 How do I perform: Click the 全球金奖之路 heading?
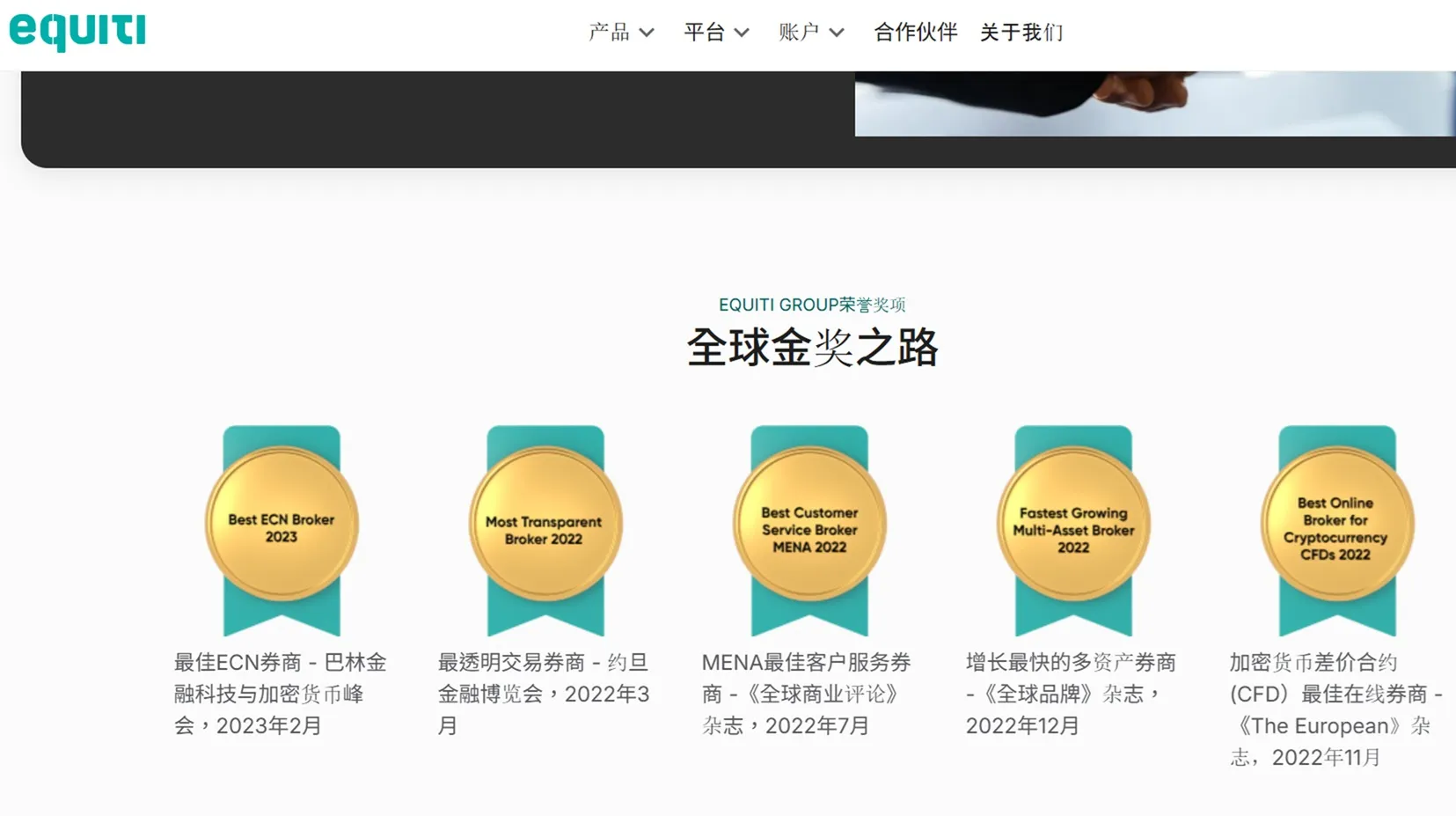click(812, 348)
